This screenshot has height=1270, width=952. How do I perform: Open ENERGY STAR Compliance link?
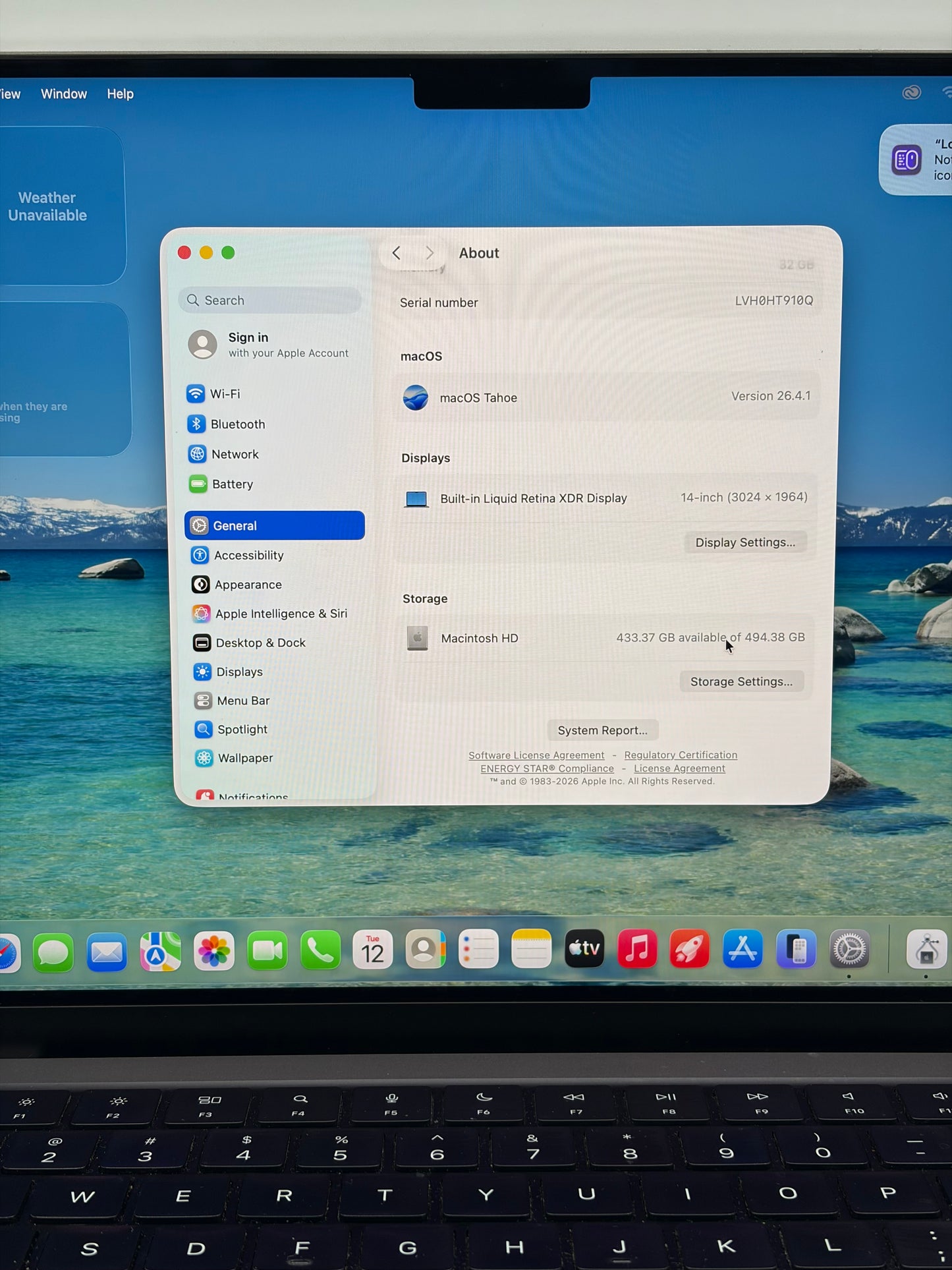[x=547, y=768]
